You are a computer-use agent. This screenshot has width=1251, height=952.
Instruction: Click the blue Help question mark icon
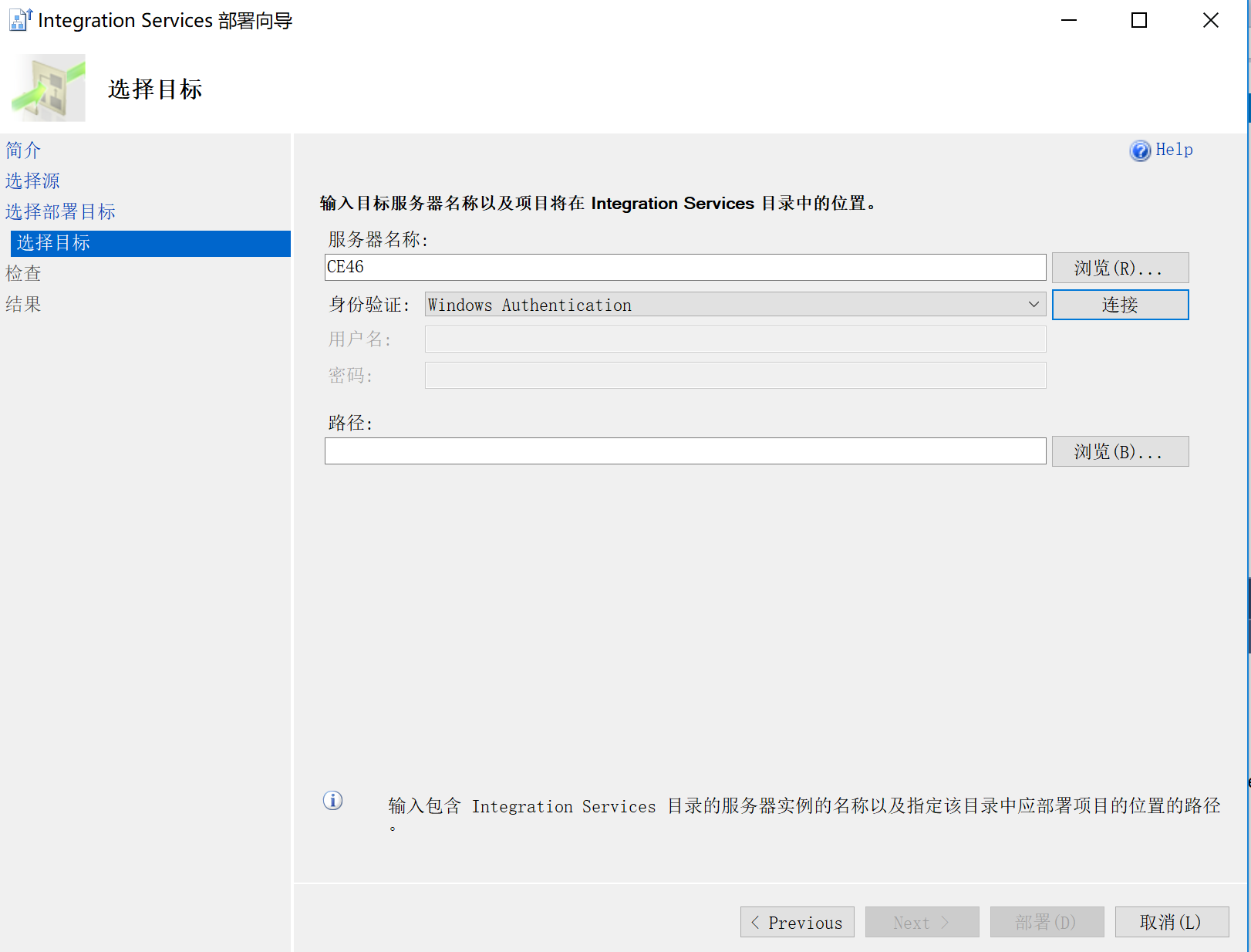click(1140, 150)
